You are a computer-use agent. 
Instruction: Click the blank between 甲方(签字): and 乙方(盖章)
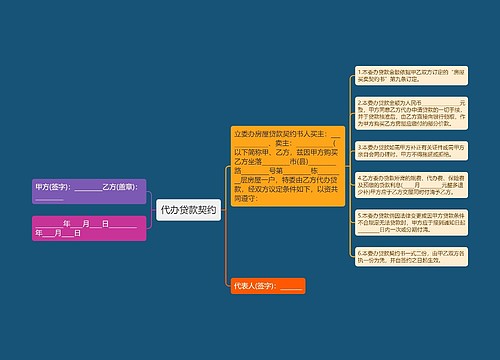88,188
